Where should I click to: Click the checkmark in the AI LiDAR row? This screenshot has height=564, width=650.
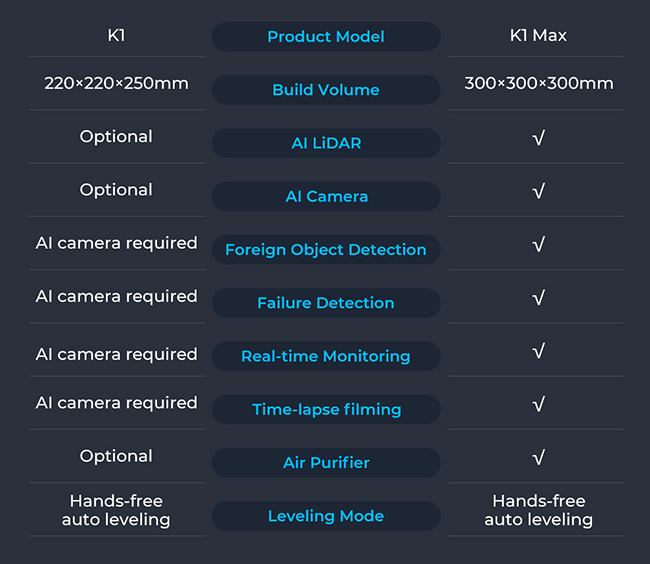pos(538,137)
